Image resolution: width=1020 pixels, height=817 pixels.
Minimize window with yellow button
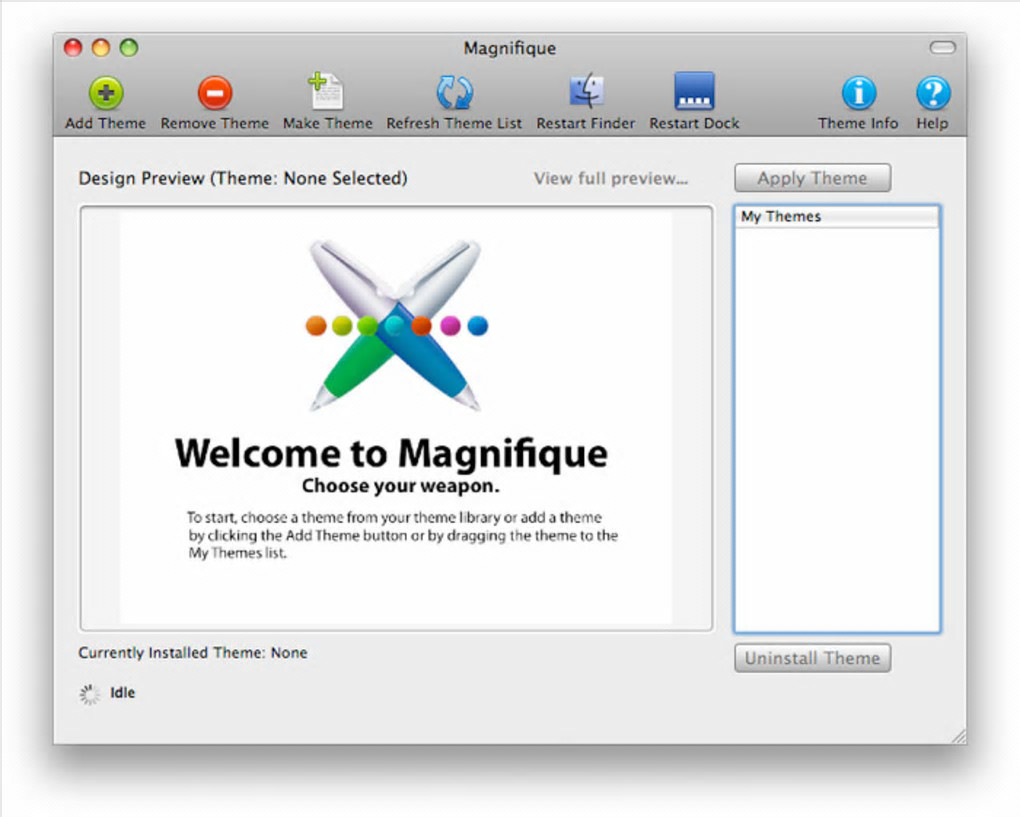coord(101,47)
